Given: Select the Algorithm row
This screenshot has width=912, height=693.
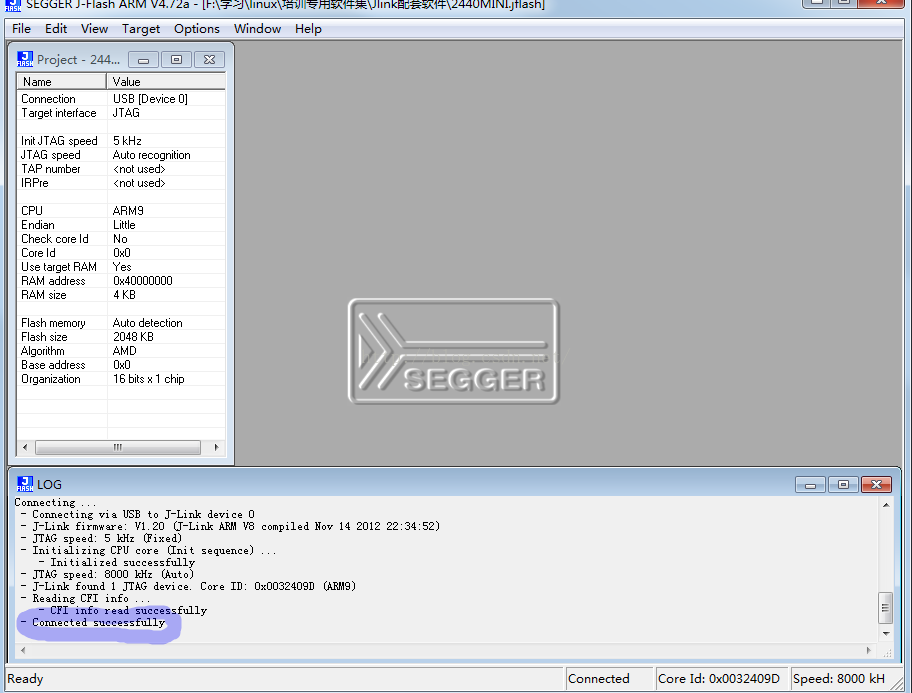Looking at the screenshot, I should tap(121, 350).
